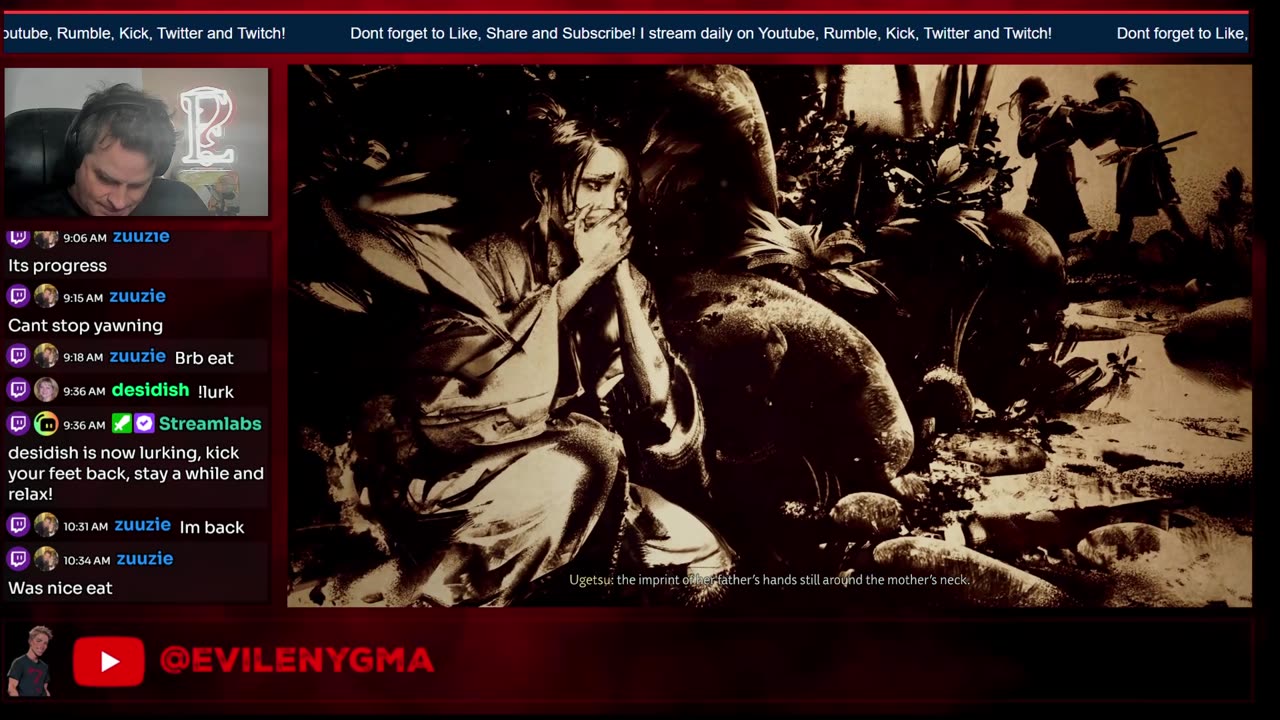Click the green badge next to Streamlabs

coord(121,424)
